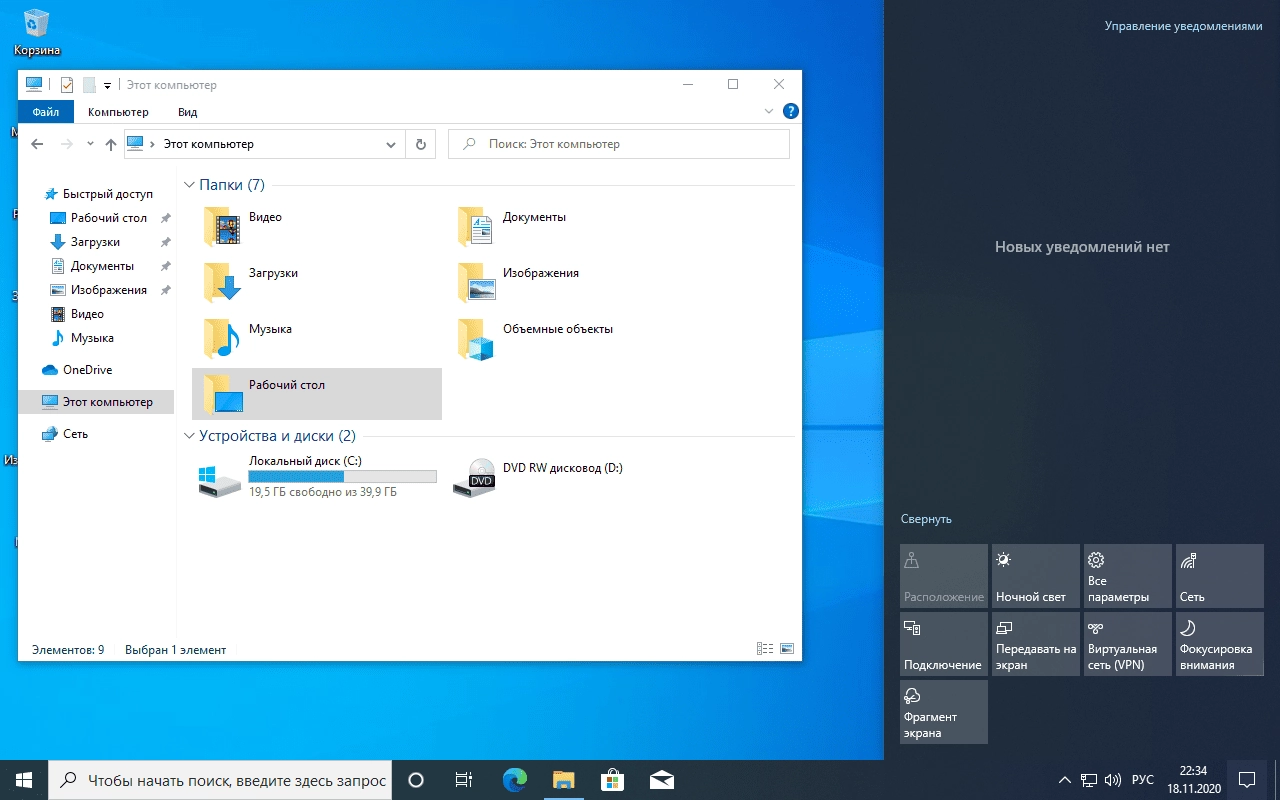This screenshot has height=800, width=1280.
Task: Open Customize Quick Access Toolbar dropdown
Action: (x=107, y=85)
